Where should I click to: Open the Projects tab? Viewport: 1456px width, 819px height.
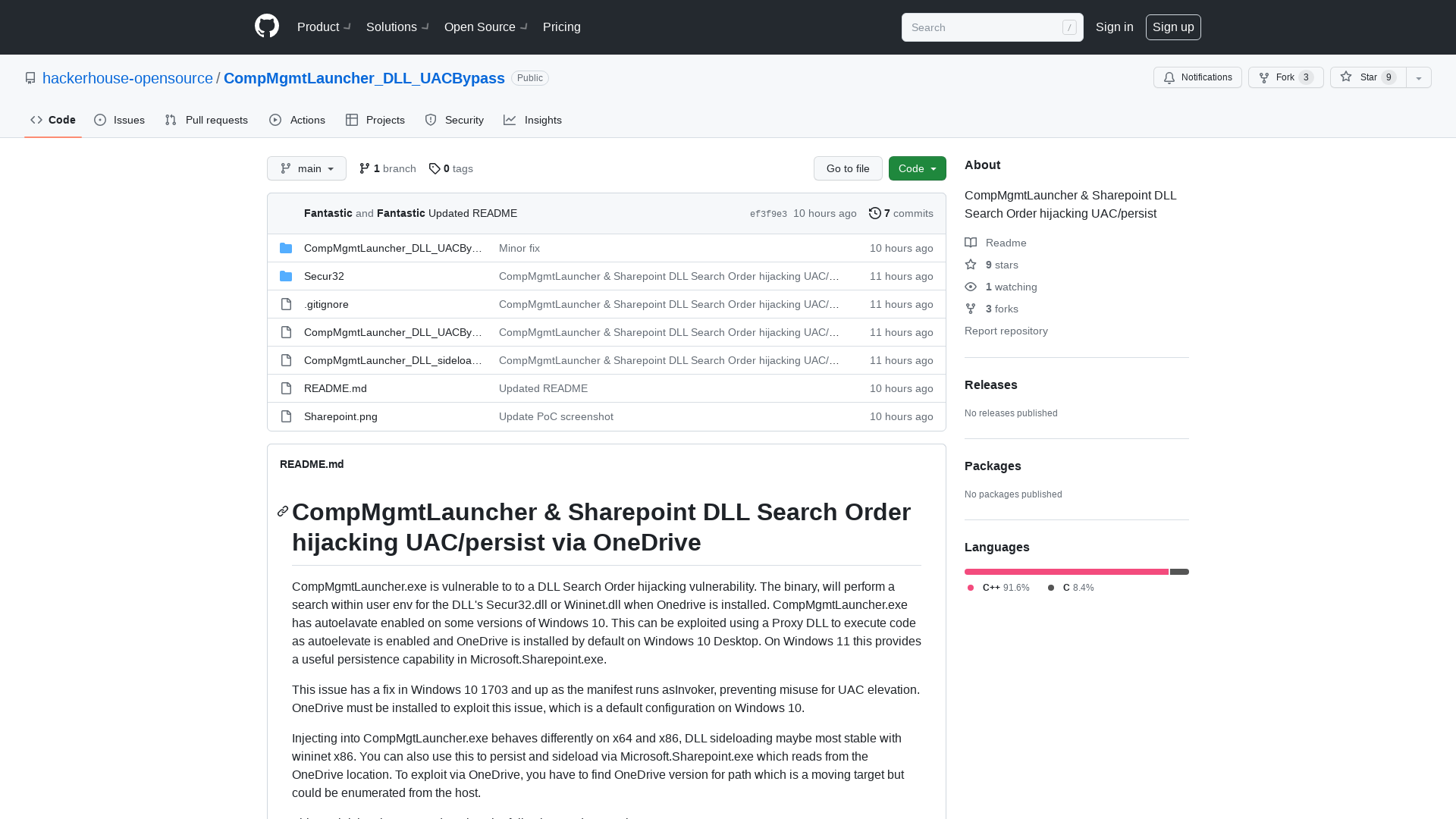[x=375, y=120]
